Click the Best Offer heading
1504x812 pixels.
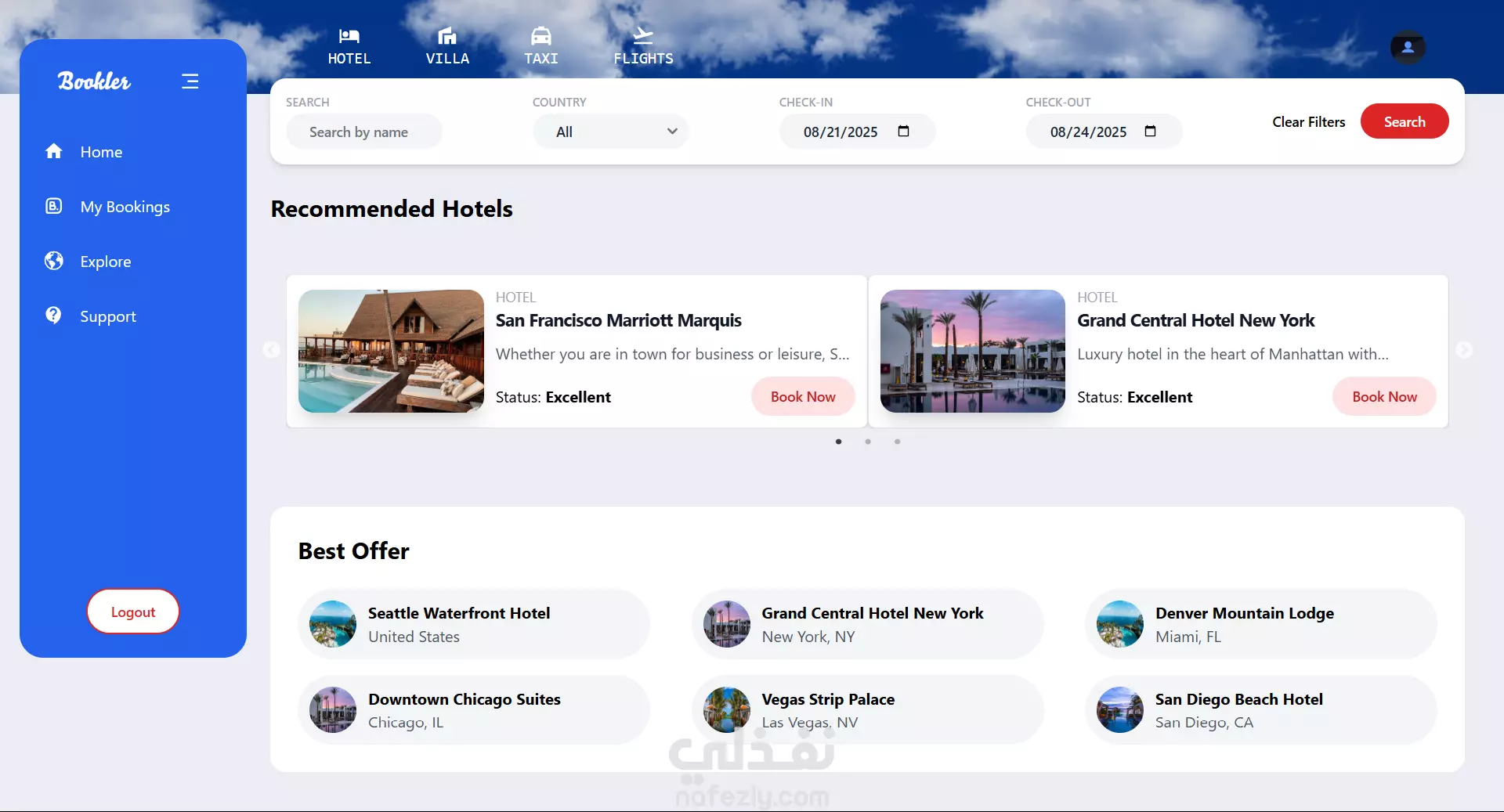tap(354, 551)
